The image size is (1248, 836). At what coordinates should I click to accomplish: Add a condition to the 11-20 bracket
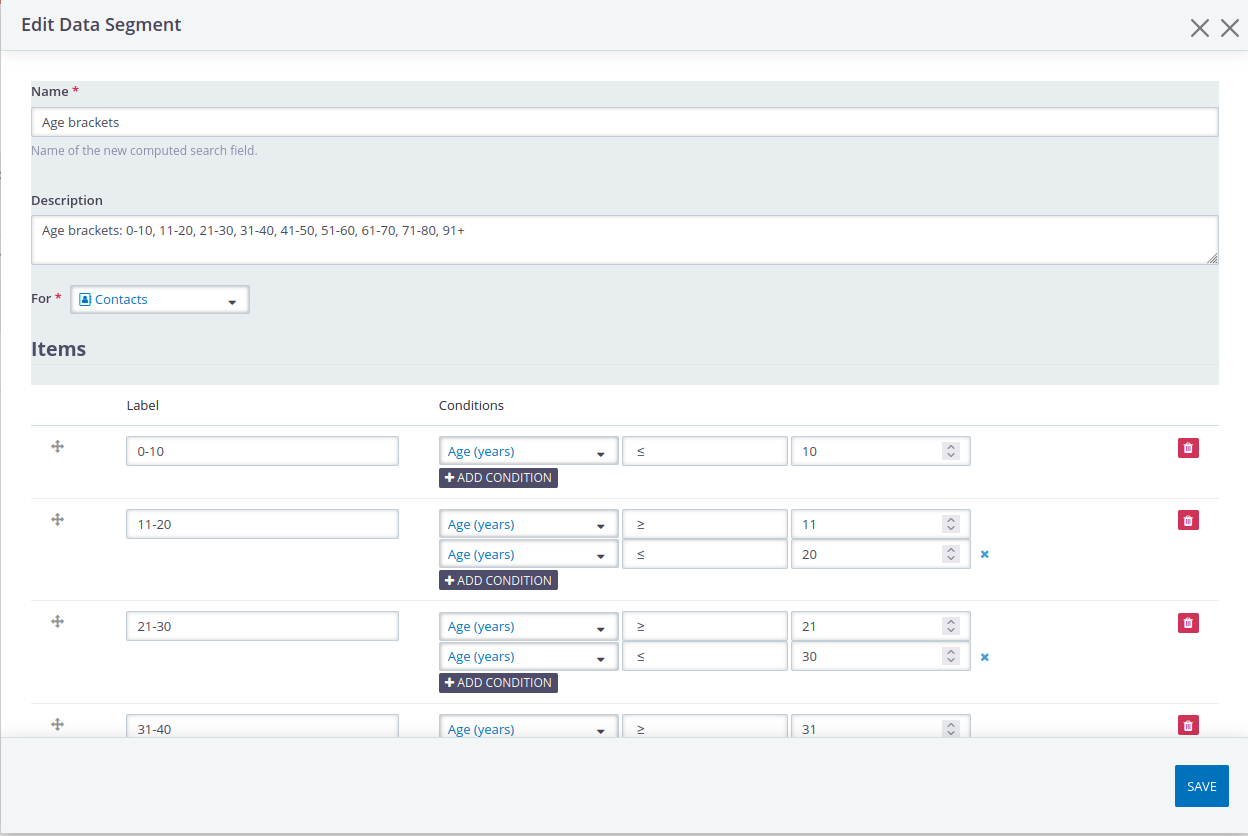pyautogui.click(x=498, y=580)
